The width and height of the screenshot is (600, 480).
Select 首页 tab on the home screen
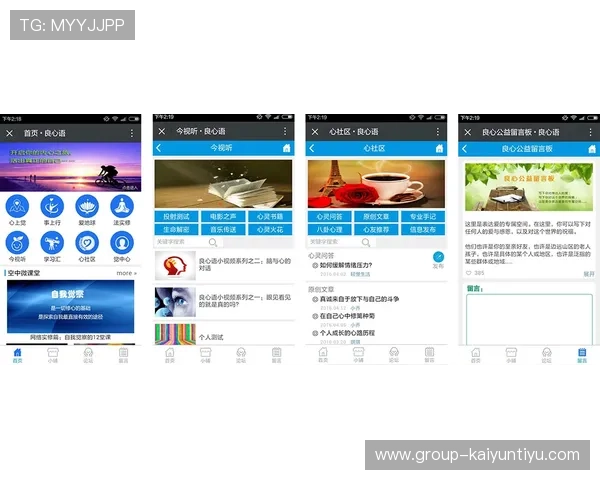[x=17, y=355]
